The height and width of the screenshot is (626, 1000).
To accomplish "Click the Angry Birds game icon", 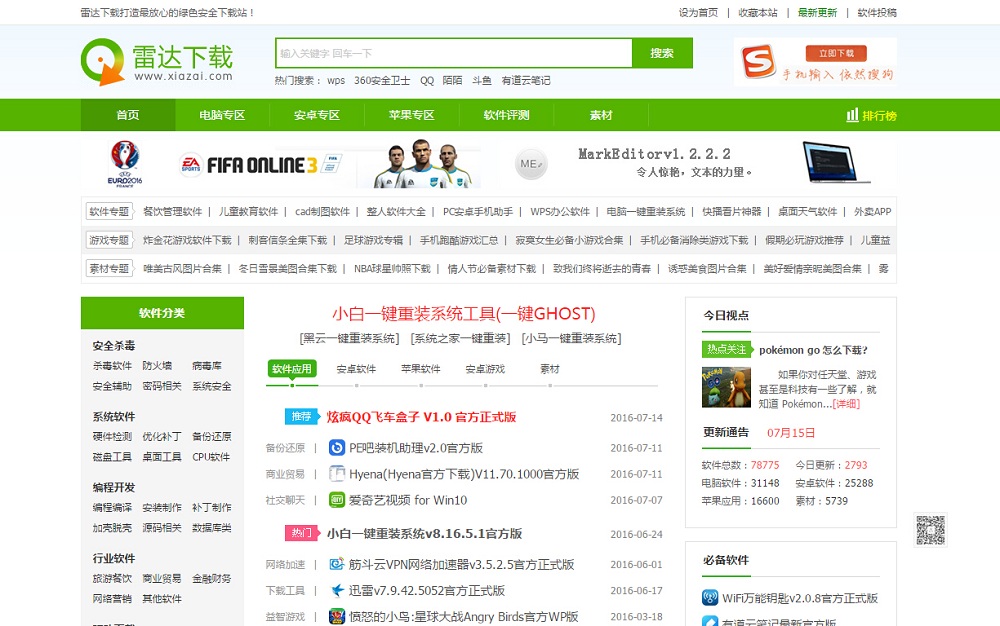I will click(337, 616).
